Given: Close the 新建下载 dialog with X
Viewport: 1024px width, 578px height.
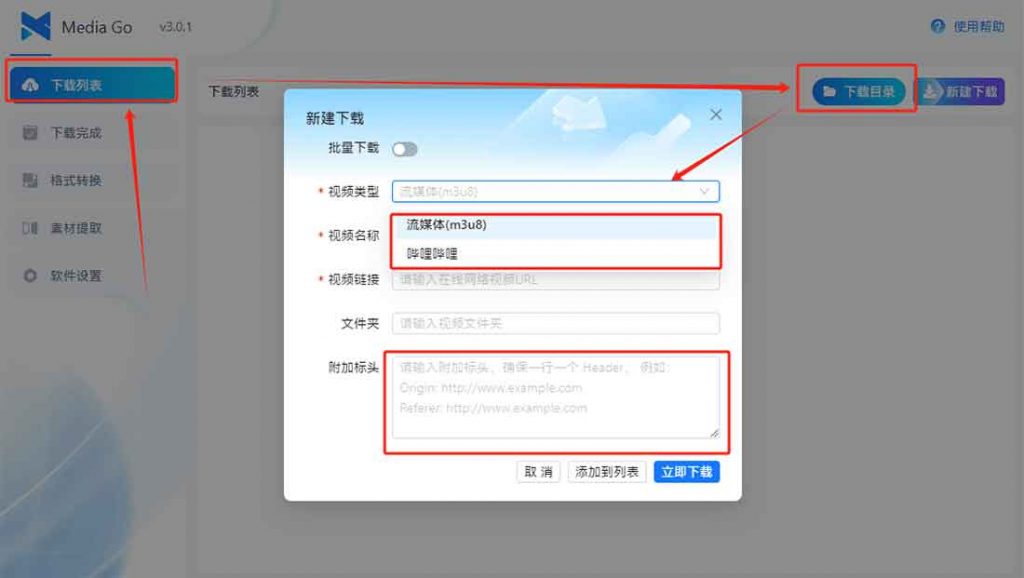Looking at the screenshot, I should 716,115.
